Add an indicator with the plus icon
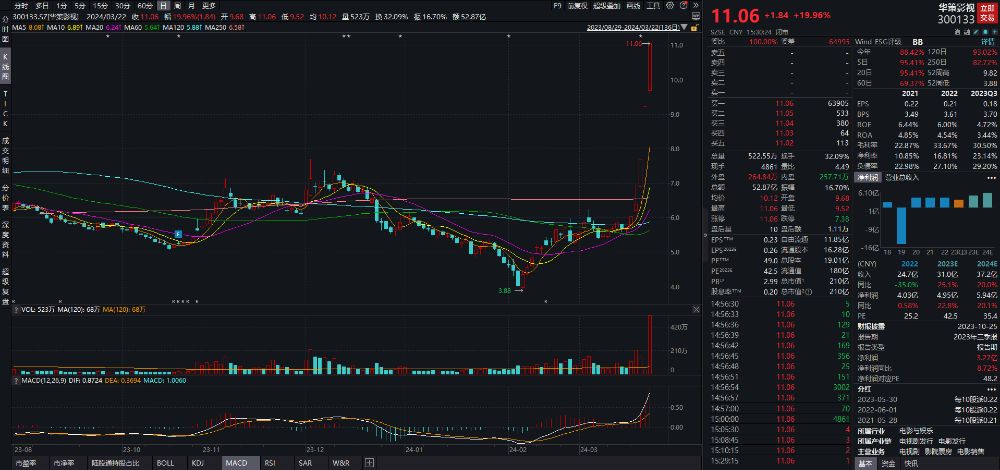 click(x=369, y=463)
